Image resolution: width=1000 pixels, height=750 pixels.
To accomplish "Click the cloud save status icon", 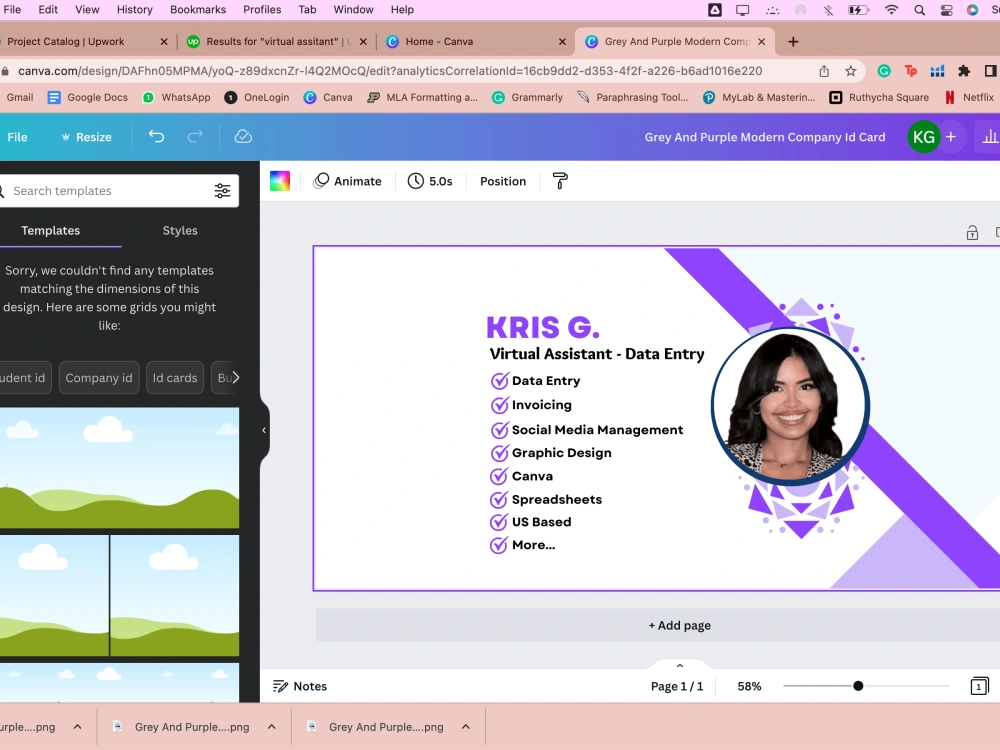I will click(243, 136).
